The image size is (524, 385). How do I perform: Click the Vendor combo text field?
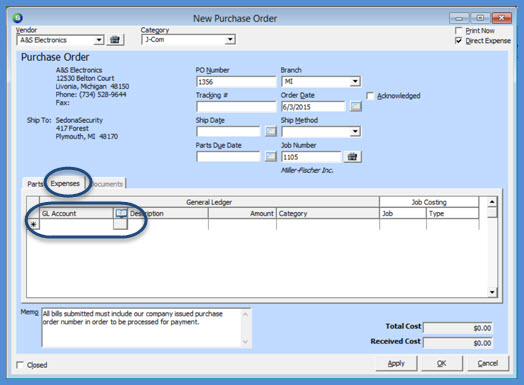pyautogui.click(x=55, y=40)
